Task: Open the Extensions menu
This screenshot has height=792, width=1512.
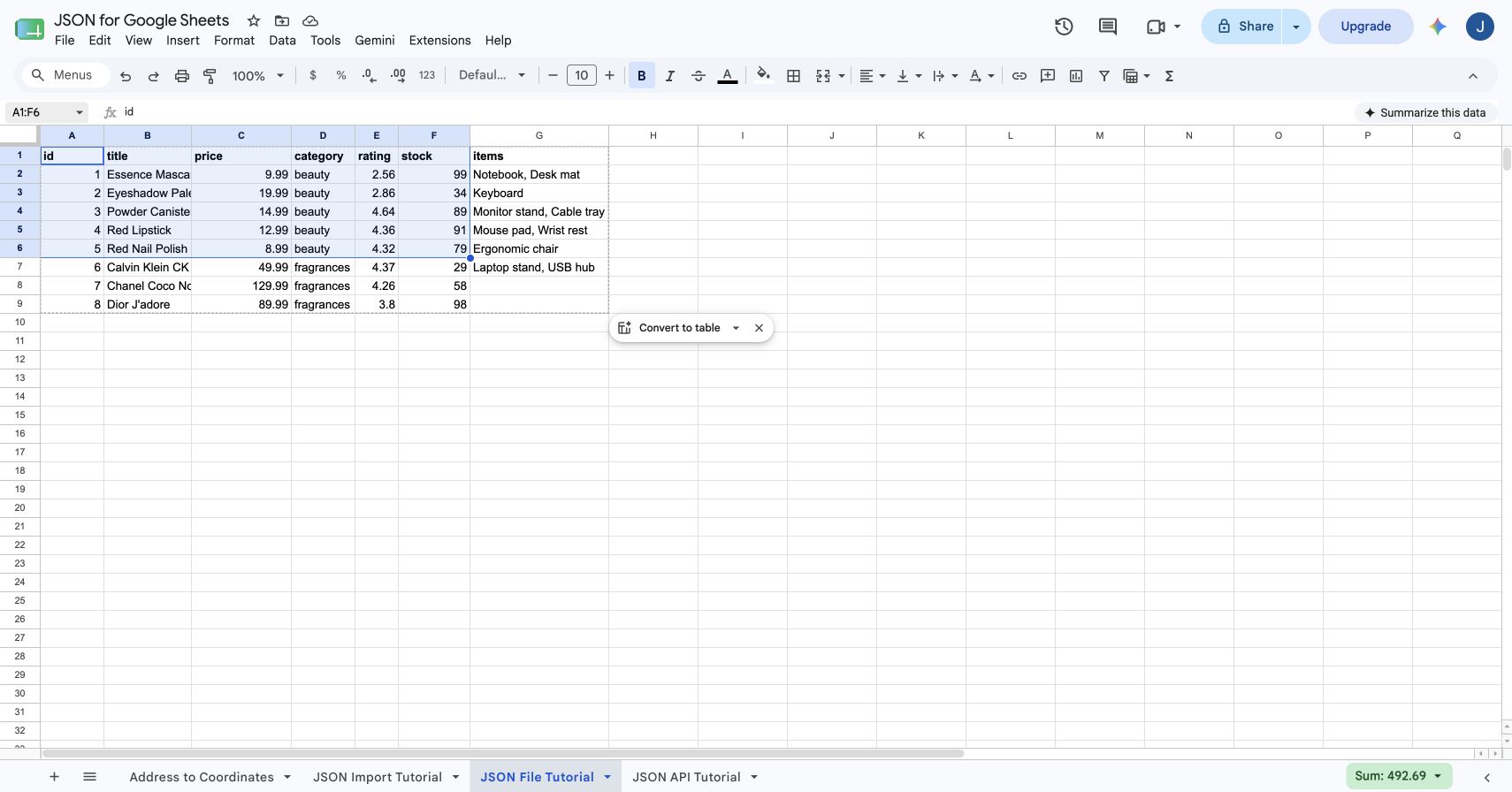Action: click(439, 41)
